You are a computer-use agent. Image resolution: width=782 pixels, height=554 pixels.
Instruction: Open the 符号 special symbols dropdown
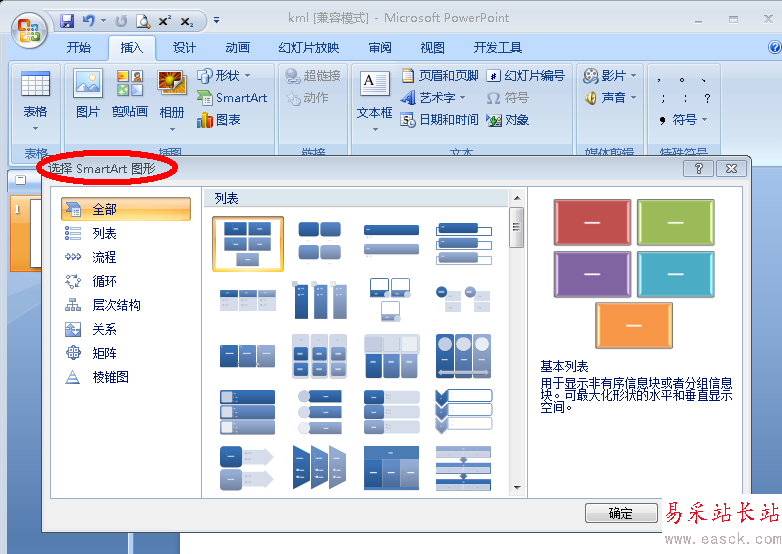pyautogui.click(x=683, y=120)
